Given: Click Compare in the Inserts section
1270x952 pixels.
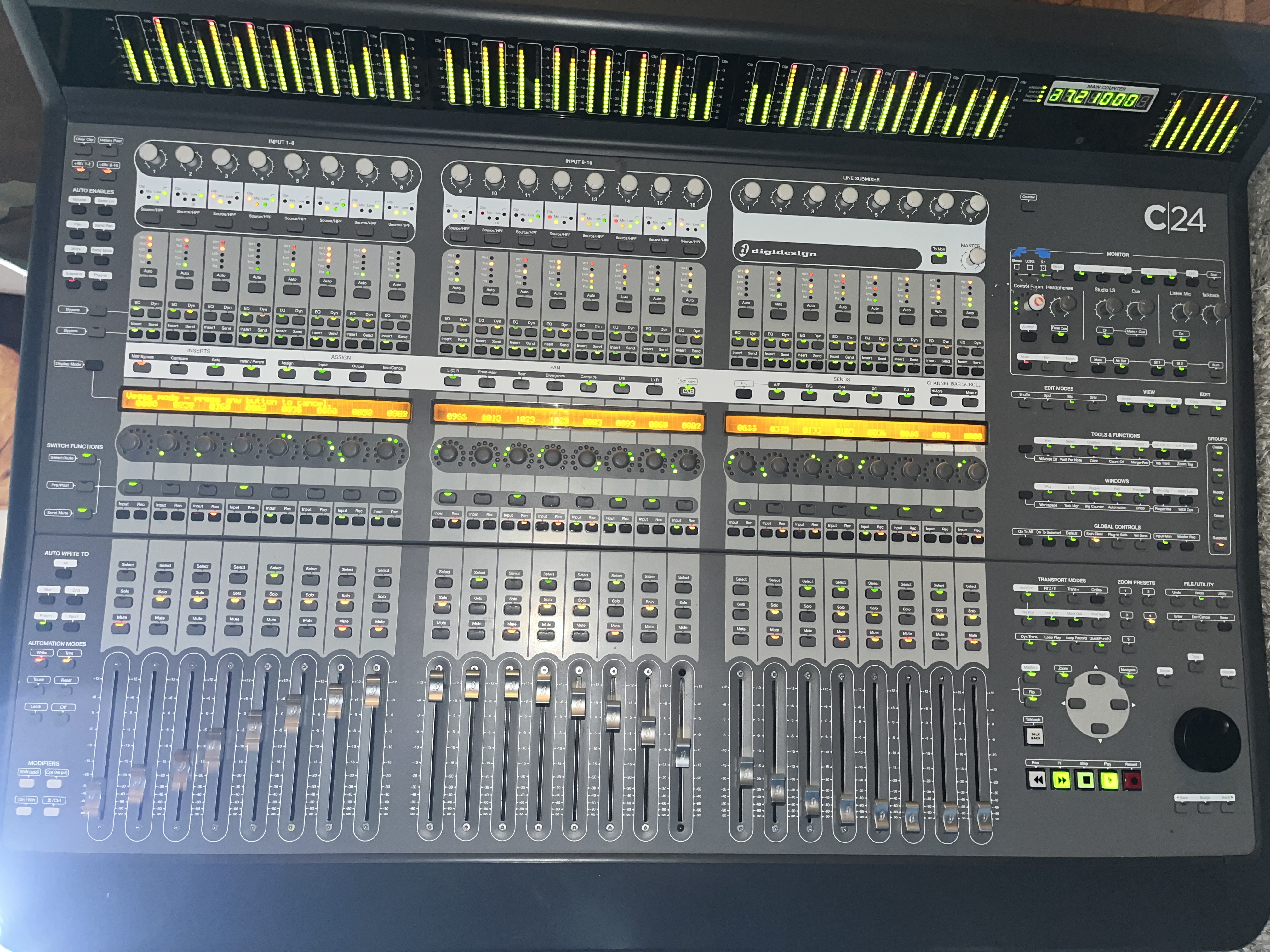Looking at the screenshot, I should (x=179, y=369).
